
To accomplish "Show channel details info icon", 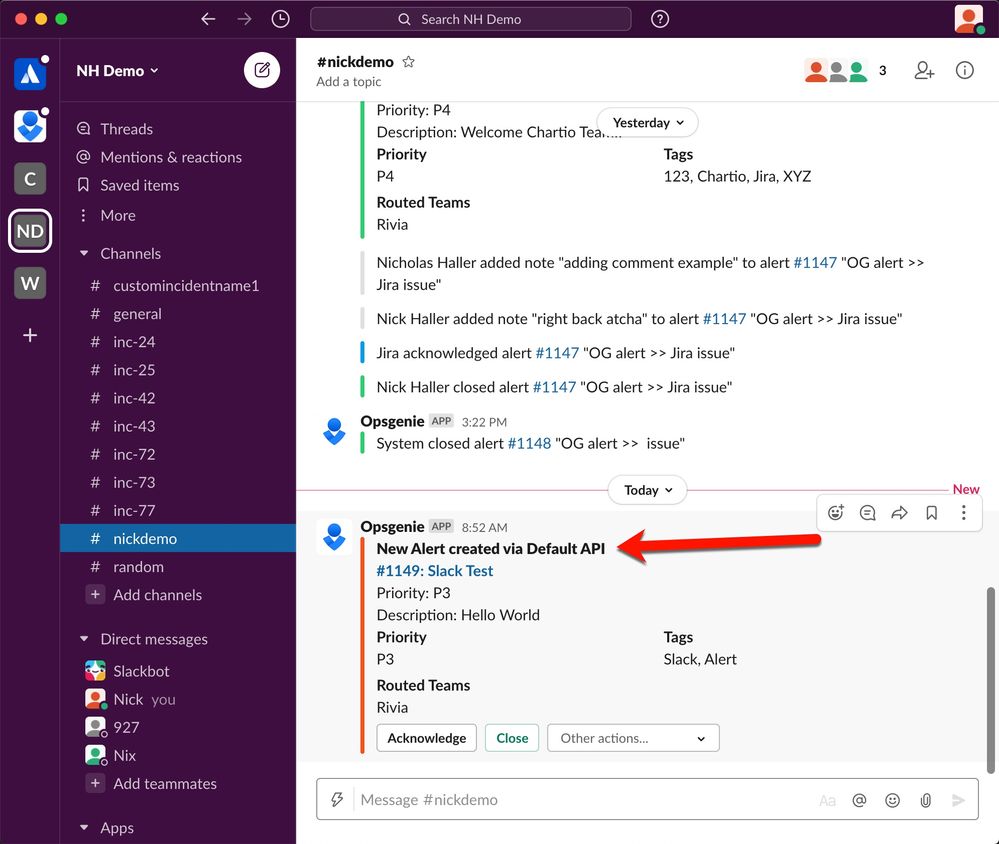I will [x=965, y=70].
